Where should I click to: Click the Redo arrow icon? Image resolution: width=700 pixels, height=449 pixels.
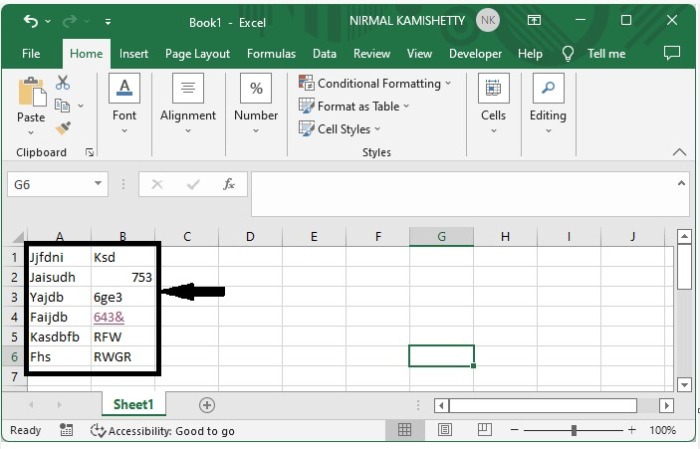[x=69, y=21]
